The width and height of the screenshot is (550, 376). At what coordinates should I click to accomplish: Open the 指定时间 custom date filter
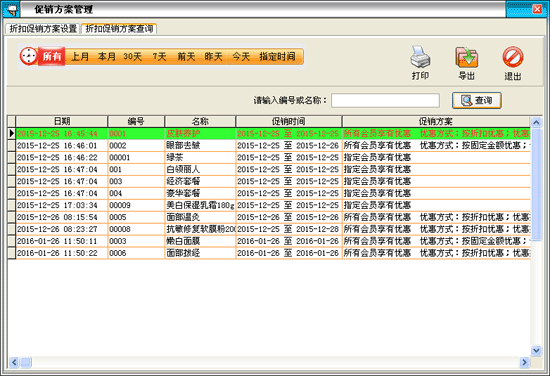[x=277, y=56]
